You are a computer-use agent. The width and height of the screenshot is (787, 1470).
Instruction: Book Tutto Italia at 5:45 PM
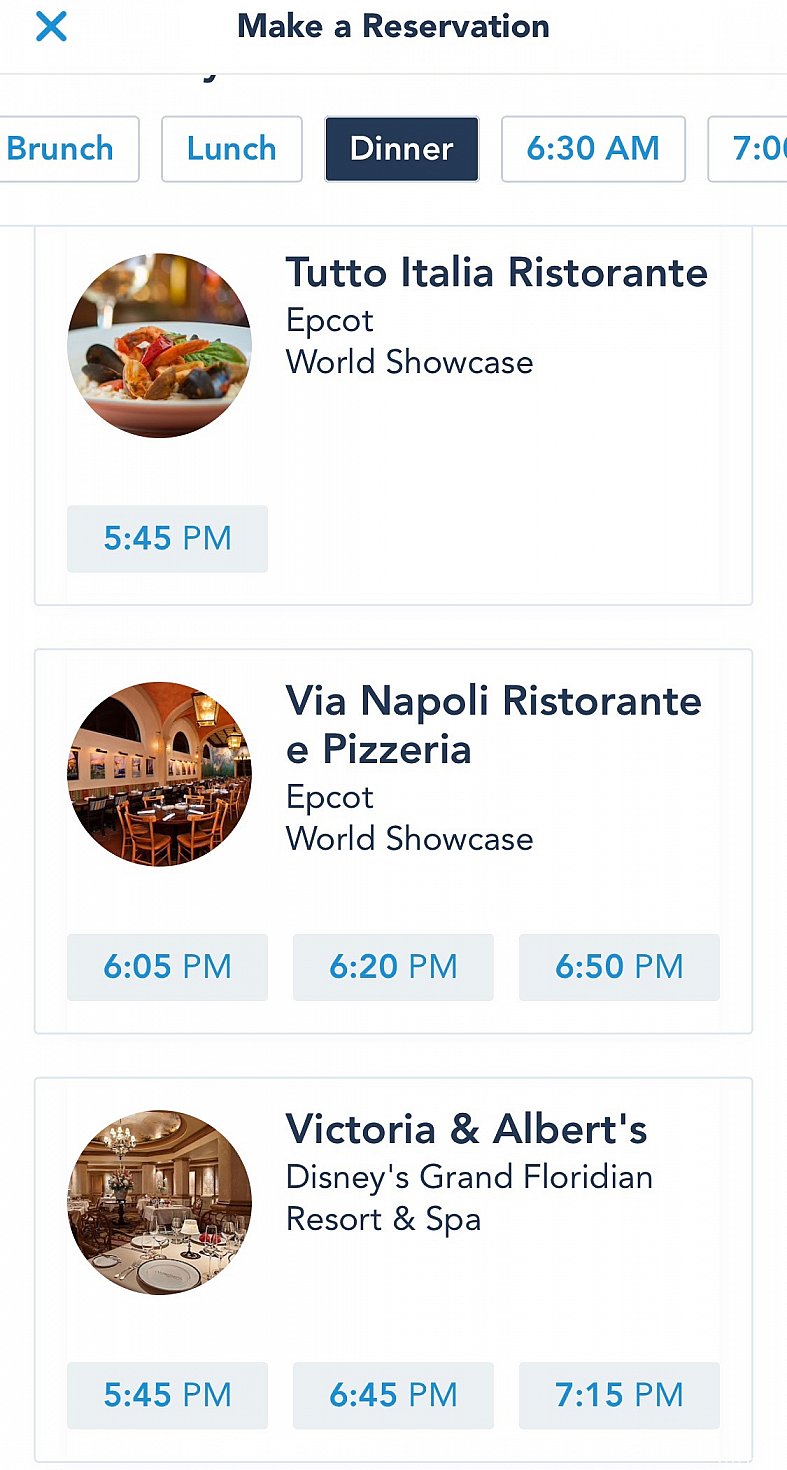click(x=167, y=538)
